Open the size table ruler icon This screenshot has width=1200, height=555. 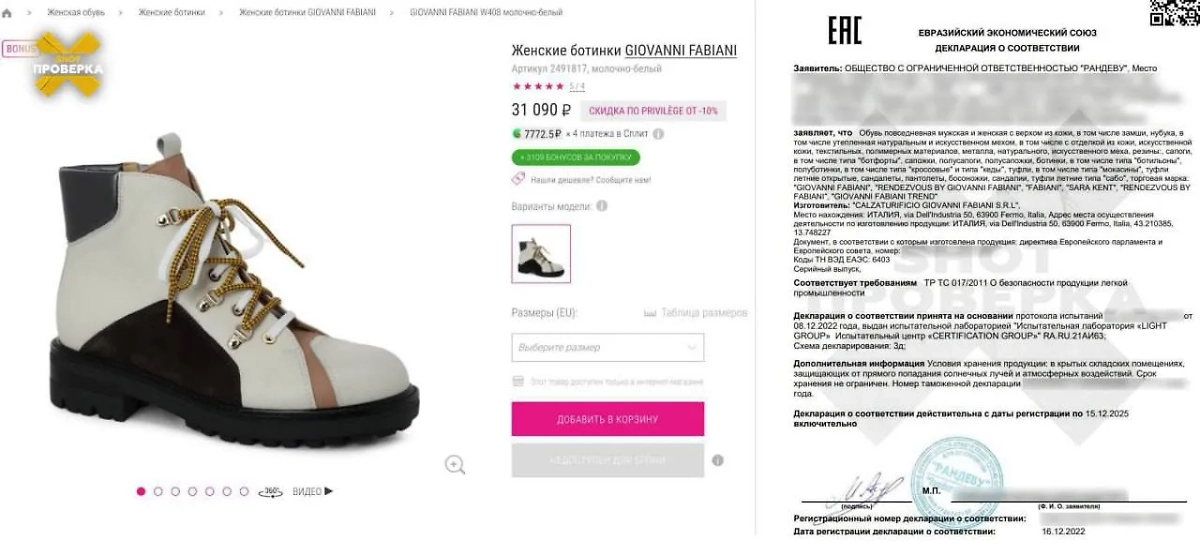click(x=649, y=313)
